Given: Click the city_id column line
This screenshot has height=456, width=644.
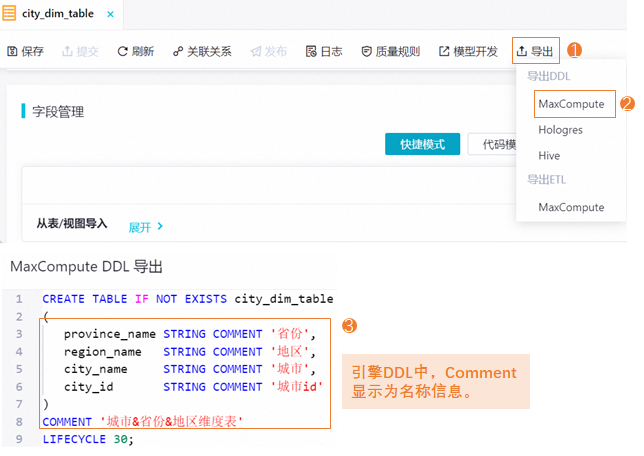Looking at the screenshot, I should (x=193, y=387).
